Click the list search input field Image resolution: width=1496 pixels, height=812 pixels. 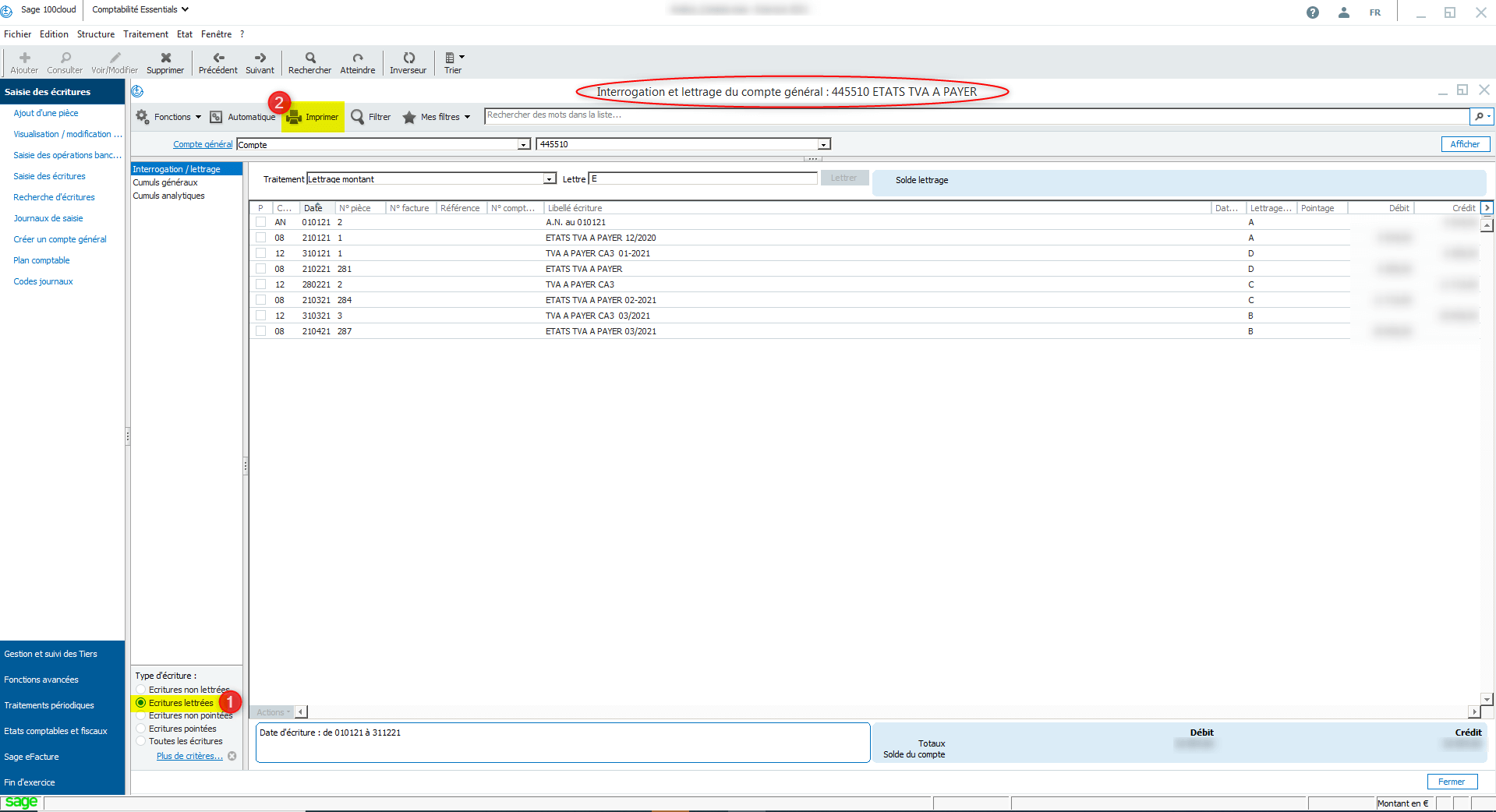point(974,115)
